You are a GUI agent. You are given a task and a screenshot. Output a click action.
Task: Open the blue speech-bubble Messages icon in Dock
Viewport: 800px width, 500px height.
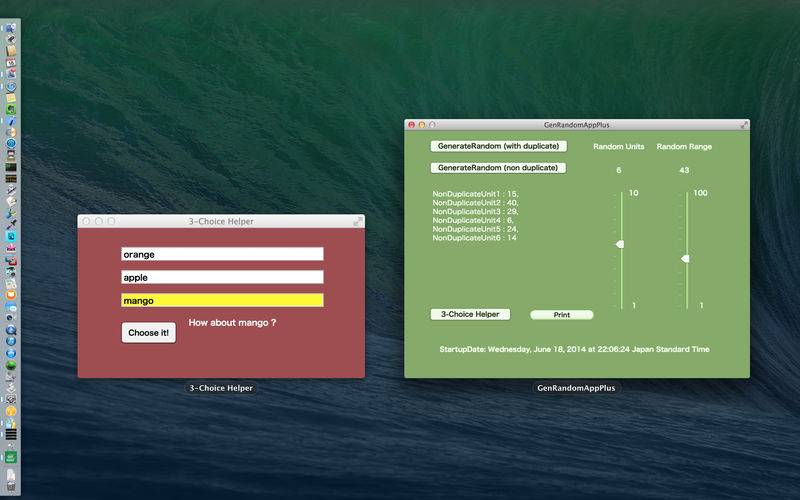coord(11,308)
